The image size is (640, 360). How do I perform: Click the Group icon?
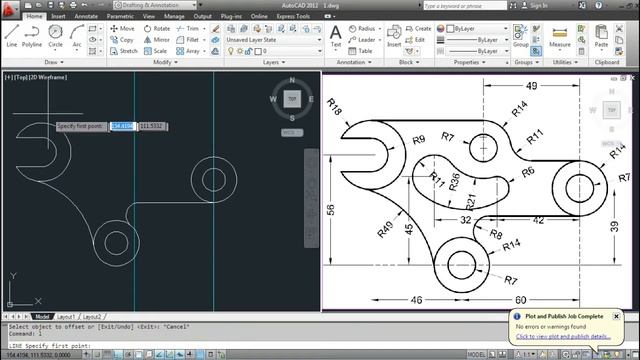520,36
